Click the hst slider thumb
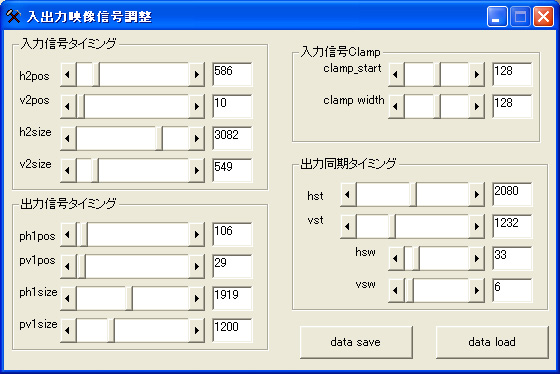 (413, 194)
